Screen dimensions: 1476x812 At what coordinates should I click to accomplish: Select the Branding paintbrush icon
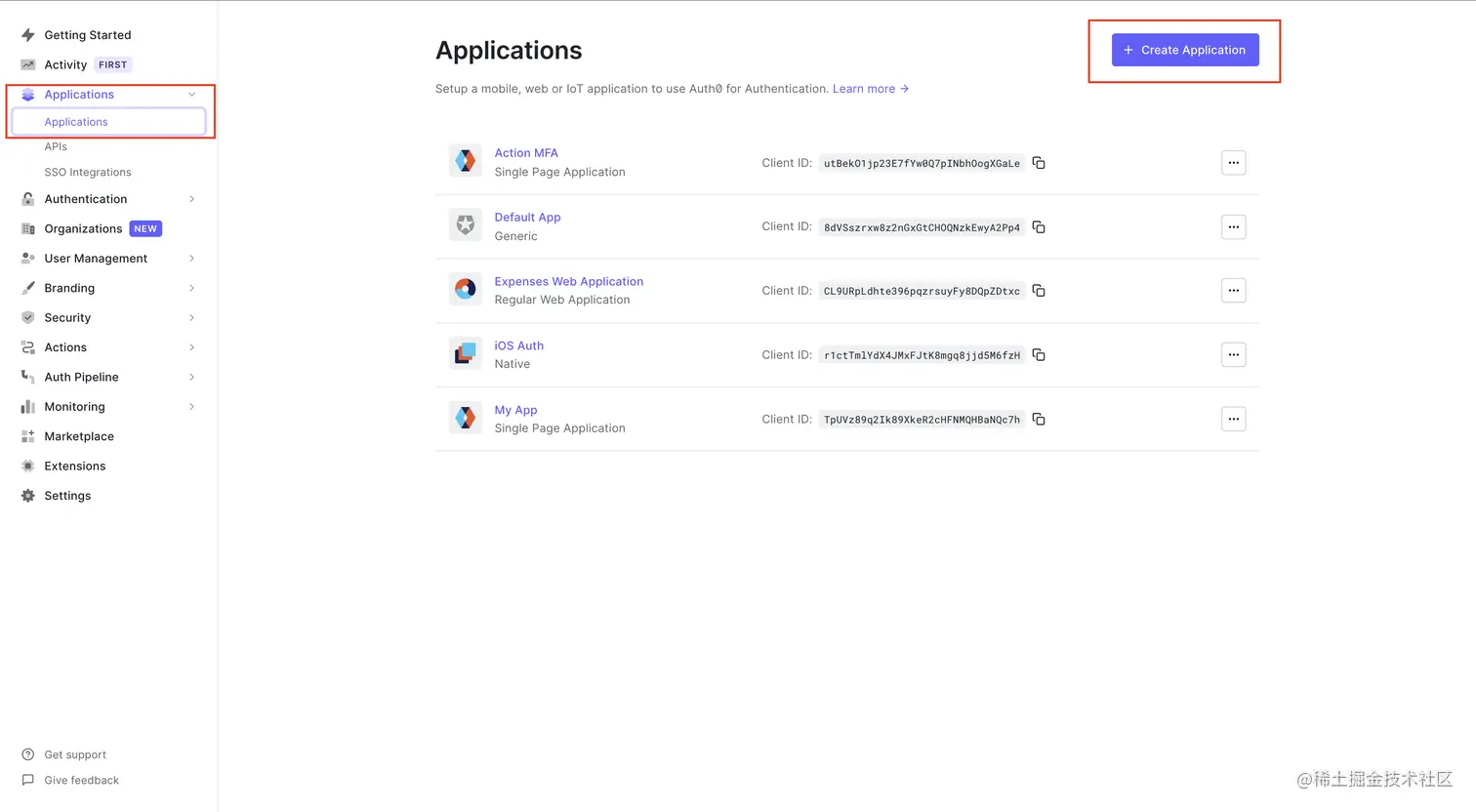28,288
